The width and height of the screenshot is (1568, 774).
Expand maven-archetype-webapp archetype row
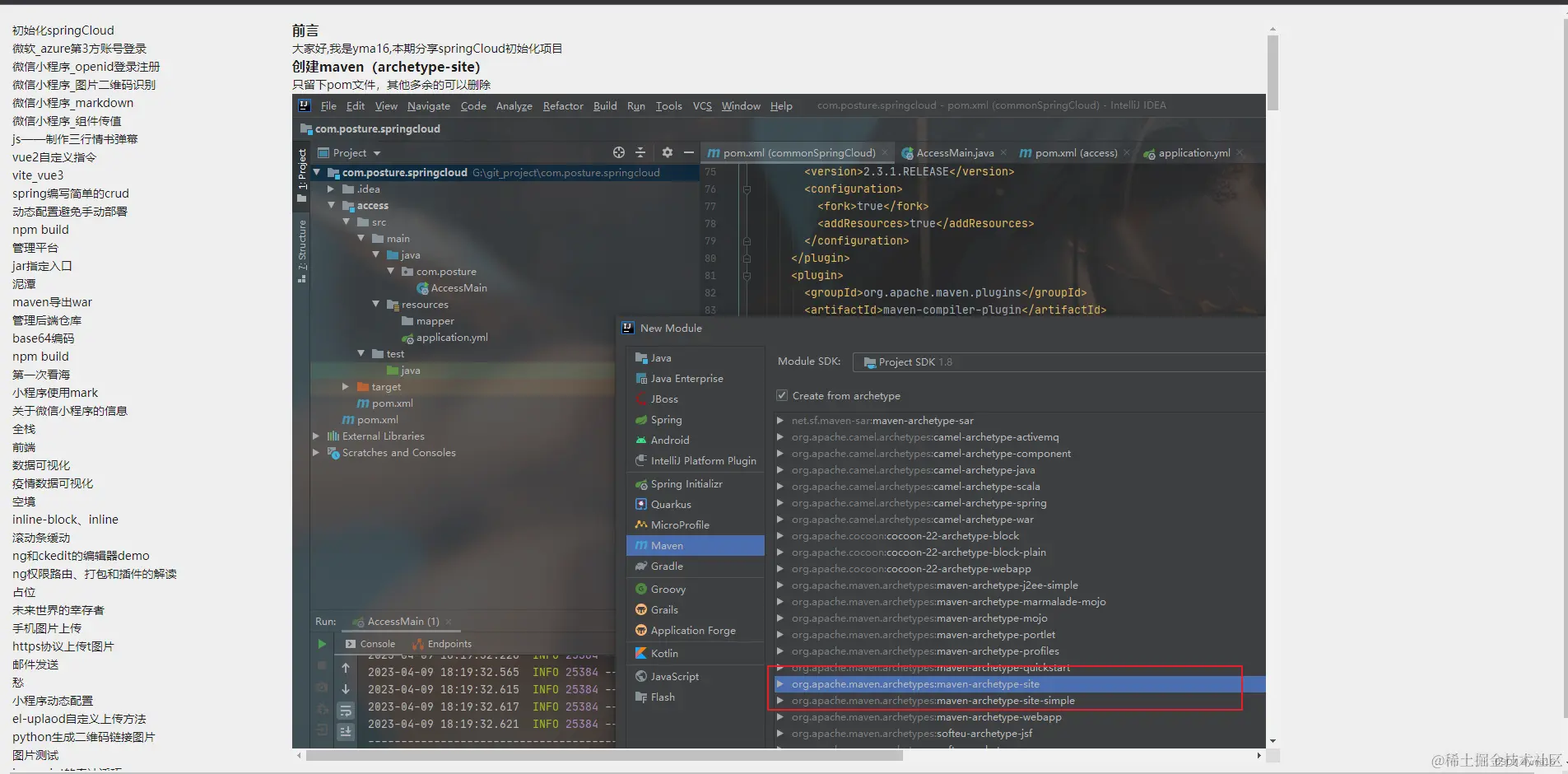(x=779, y=717)
